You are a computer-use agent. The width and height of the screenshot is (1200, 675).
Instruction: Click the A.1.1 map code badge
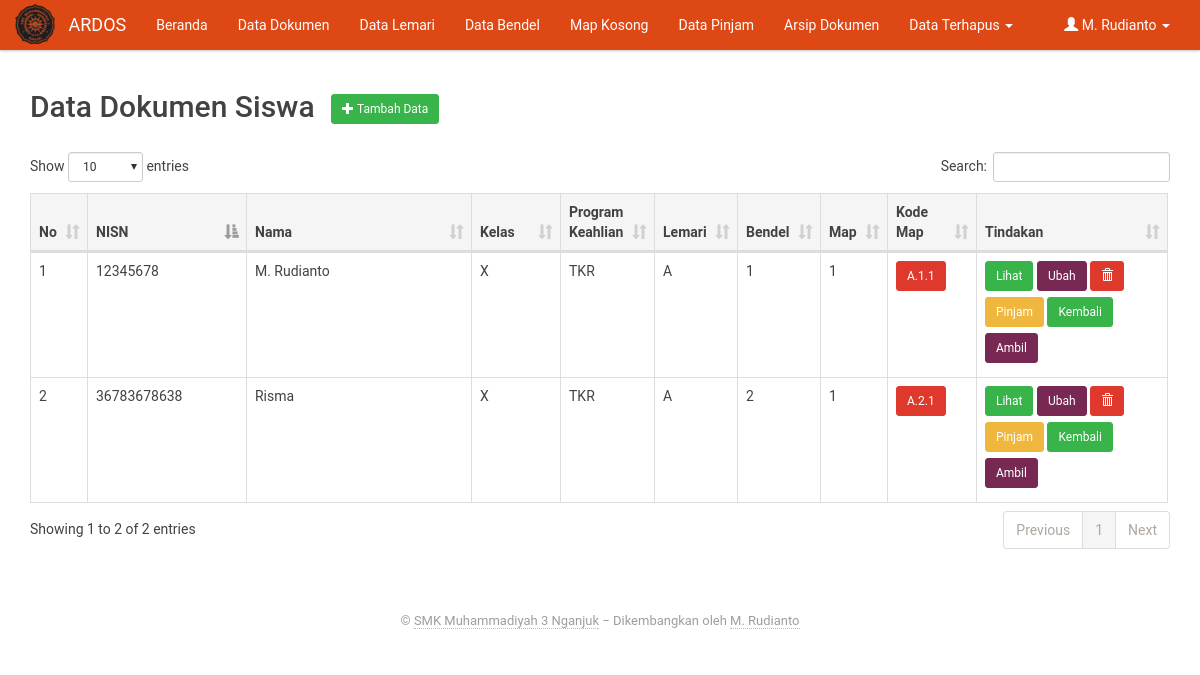920,276
